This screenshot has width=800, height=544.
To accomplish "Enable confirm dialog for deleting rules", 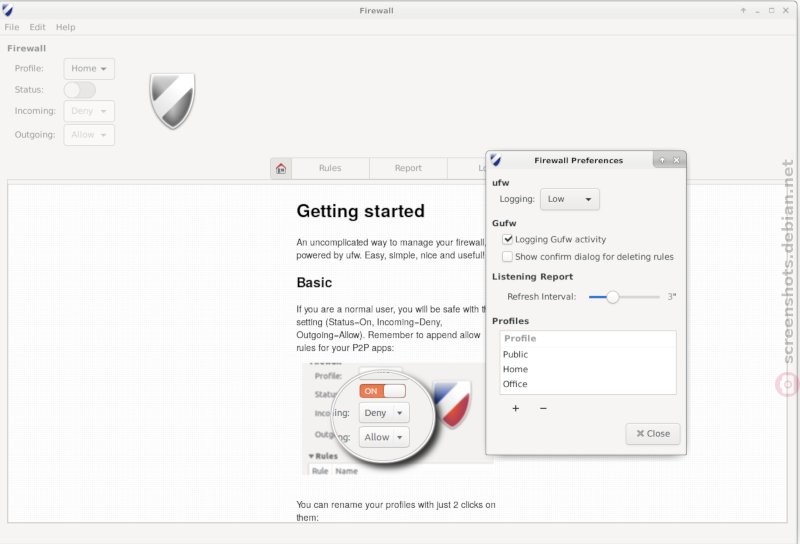I will click(x=508, y=256).
